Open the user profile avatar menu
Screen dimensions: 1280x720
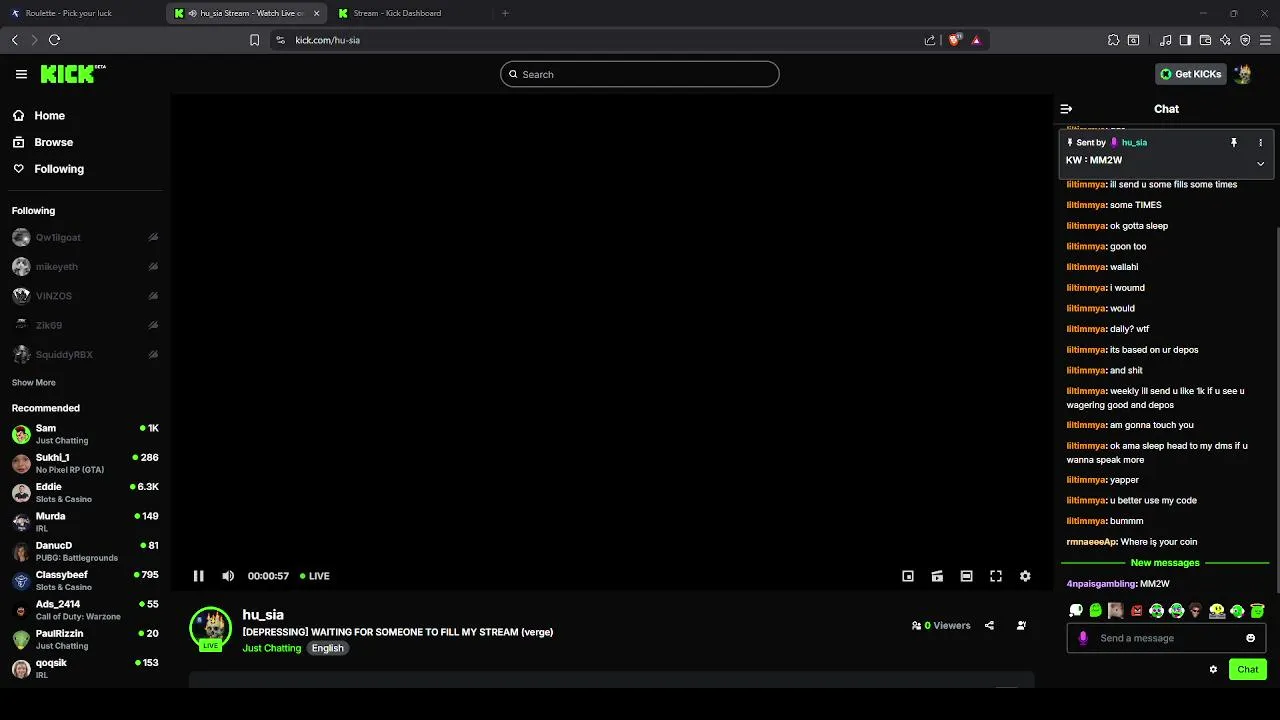click(x=1243, y=74)
